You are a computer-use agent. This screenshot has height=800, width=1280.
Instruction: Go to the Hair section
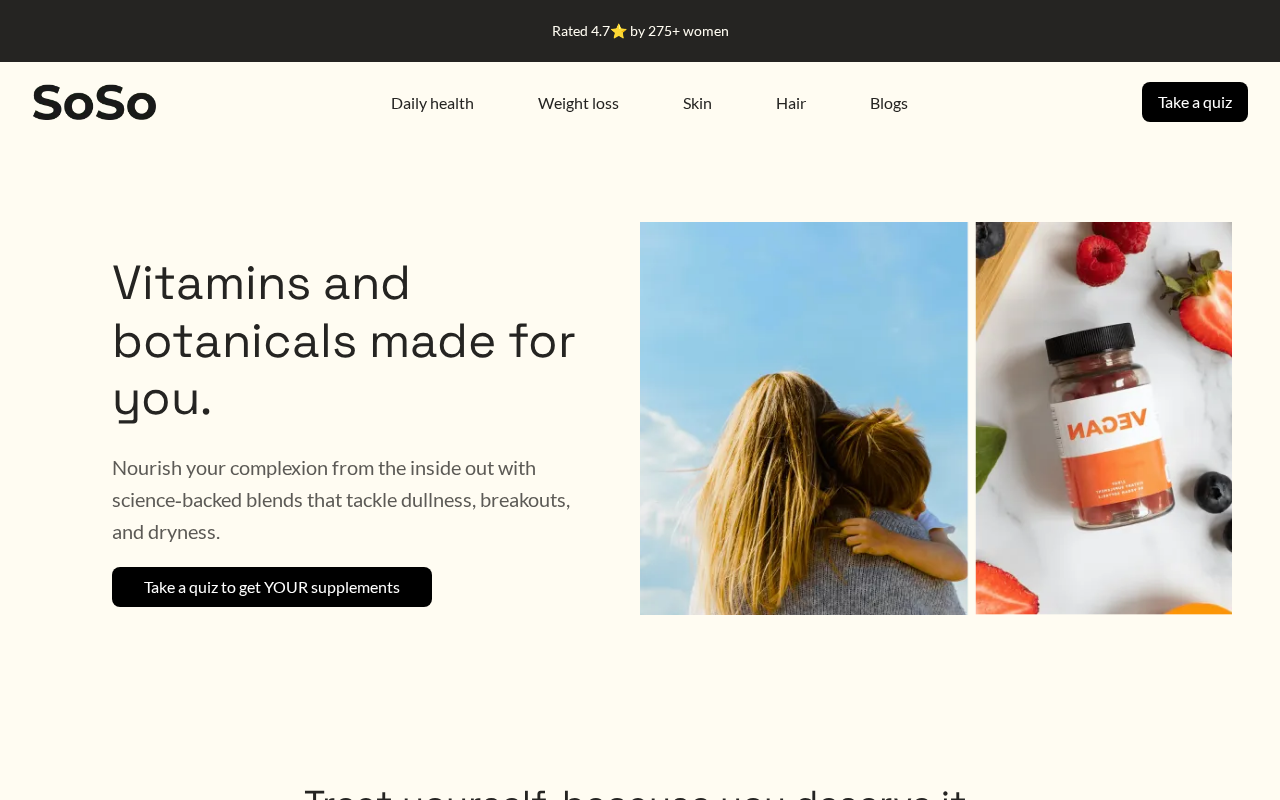(x=791, y=103)
